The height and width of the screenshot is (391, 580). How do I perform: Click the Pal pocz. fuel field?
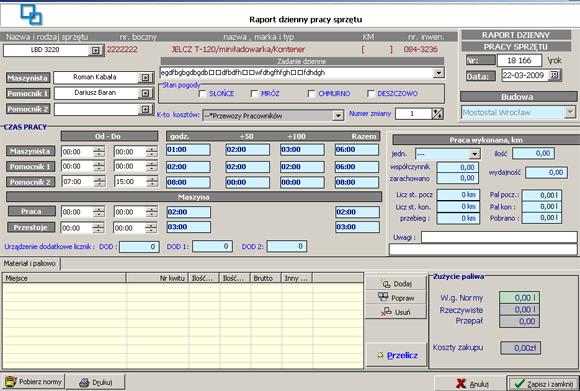(x=542, y=195)
